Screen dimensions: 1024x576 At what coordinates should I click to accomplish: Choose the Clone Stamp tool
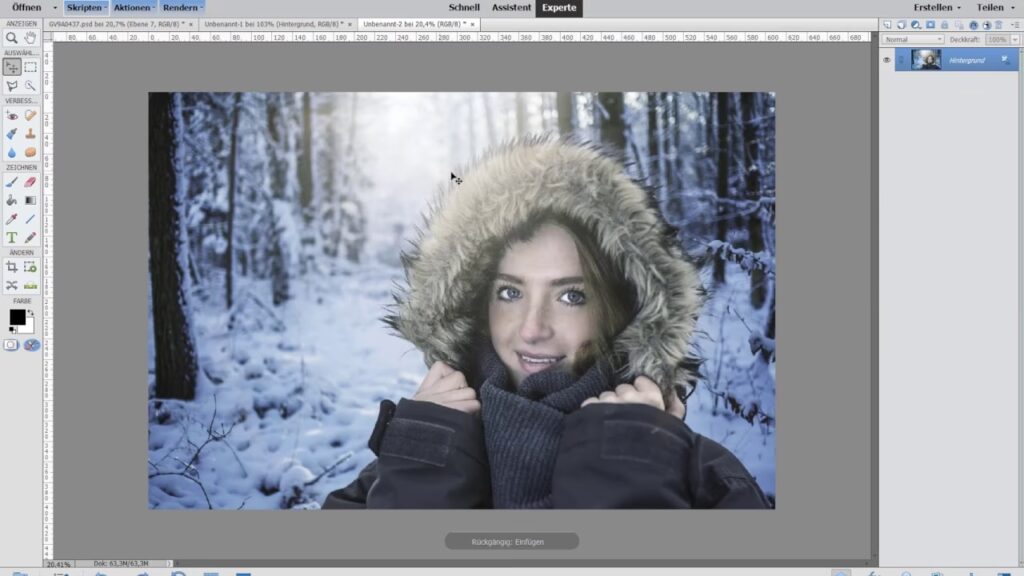[30, 133]
